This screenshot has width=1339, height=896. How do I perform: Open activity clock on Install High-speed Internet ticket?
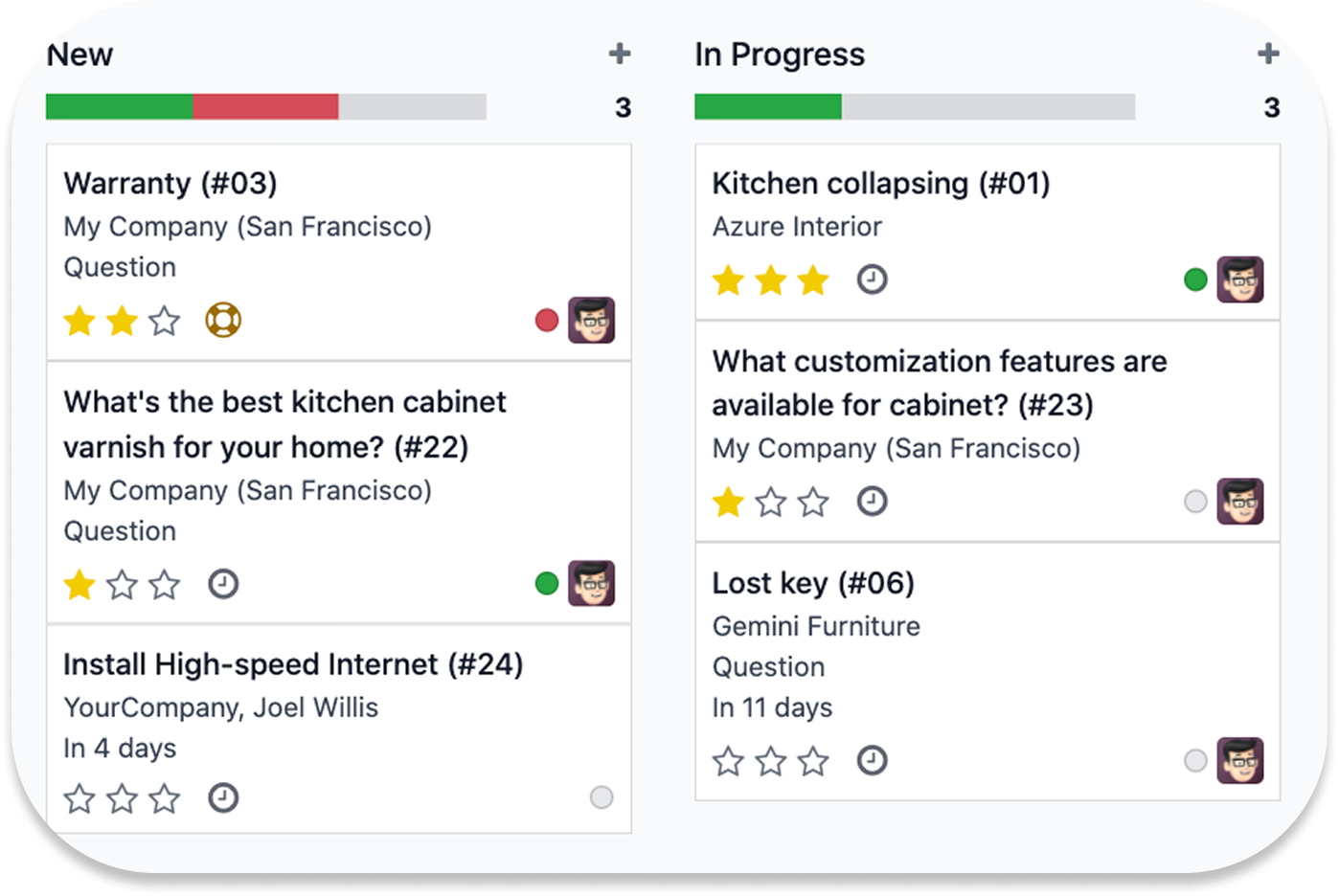(223, 797)
